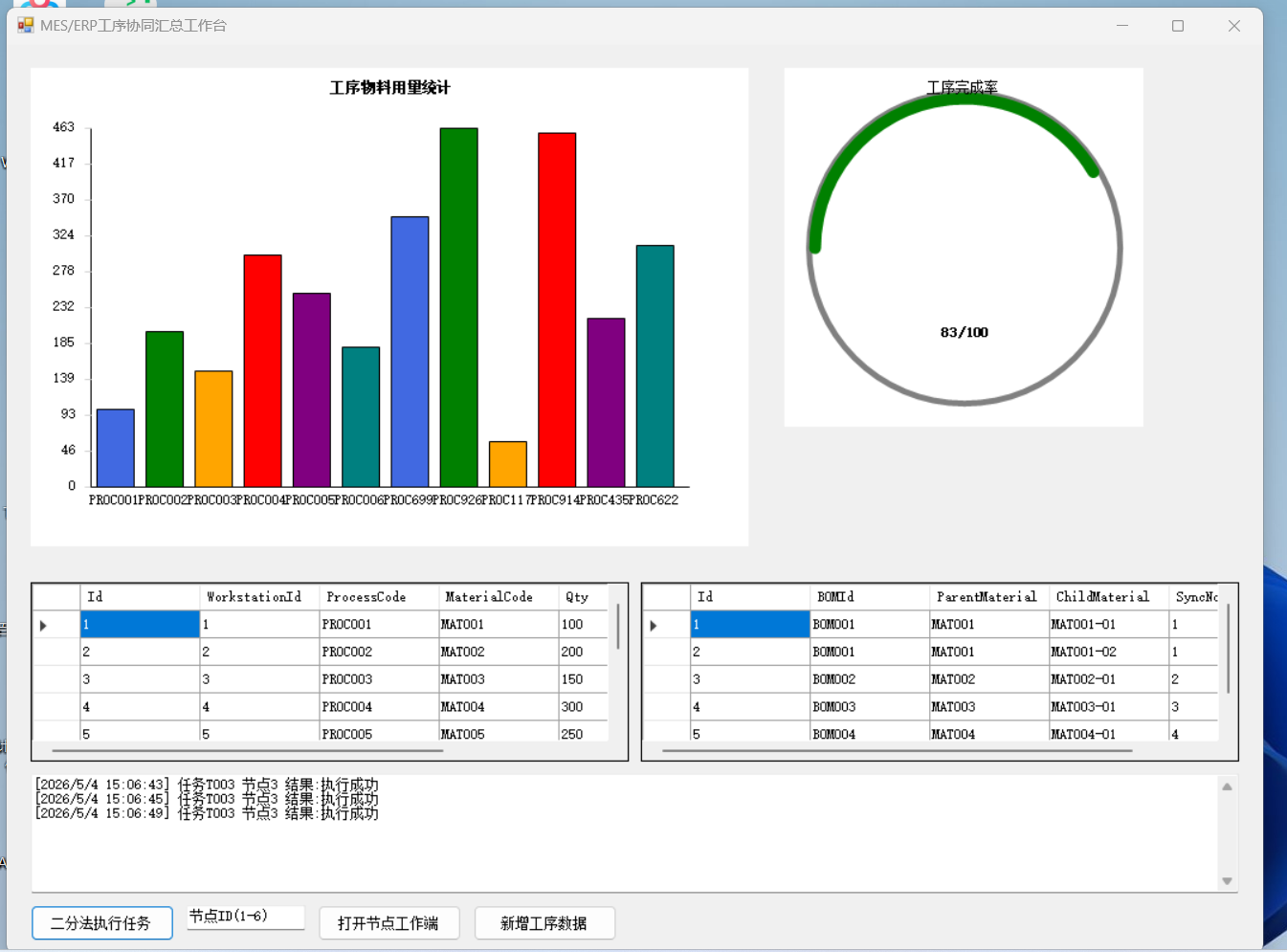
Task: Click the 工序完成率 gauge title
Action: (963, 87)
